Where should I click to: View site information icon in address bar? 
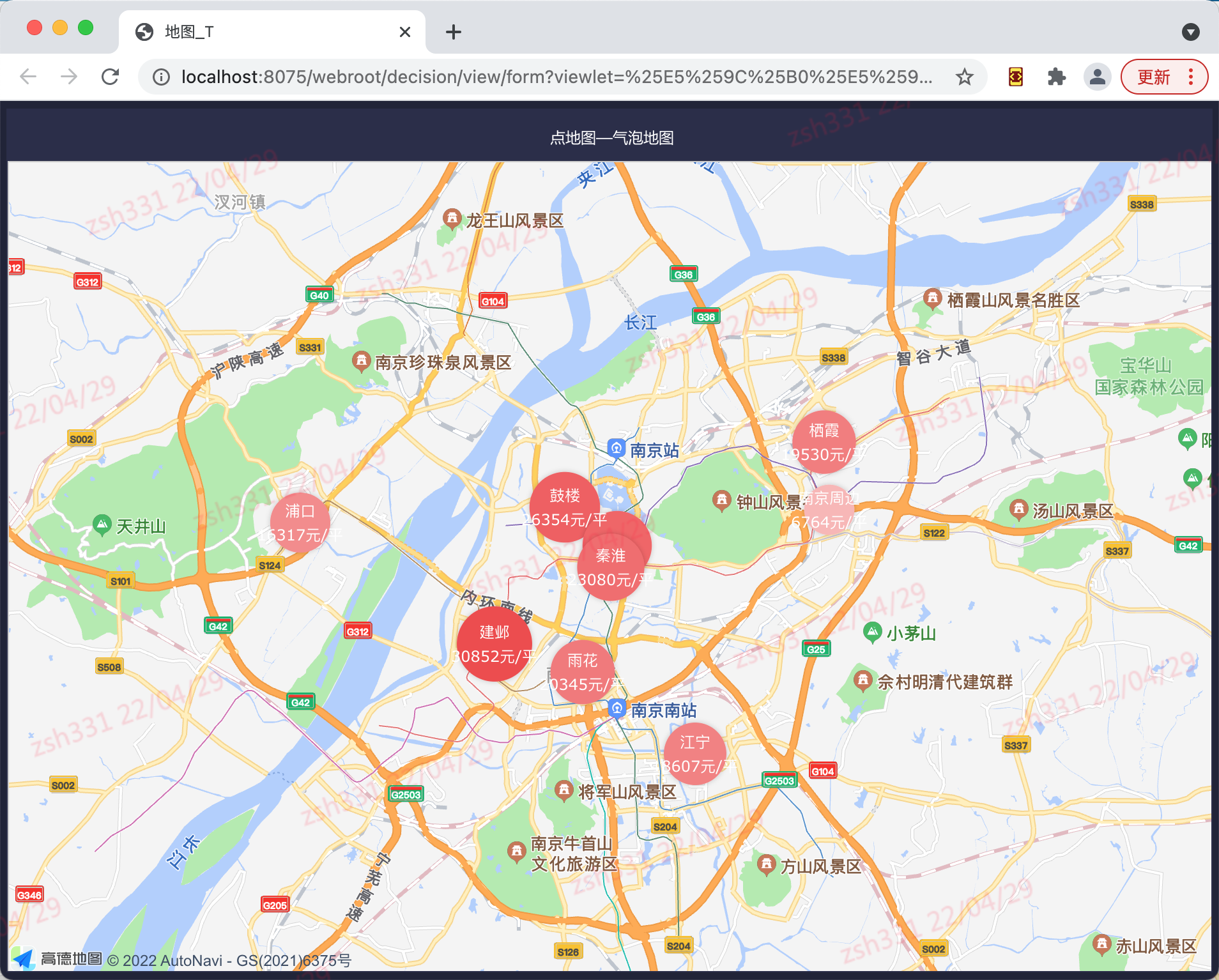[x=161, y=77]
